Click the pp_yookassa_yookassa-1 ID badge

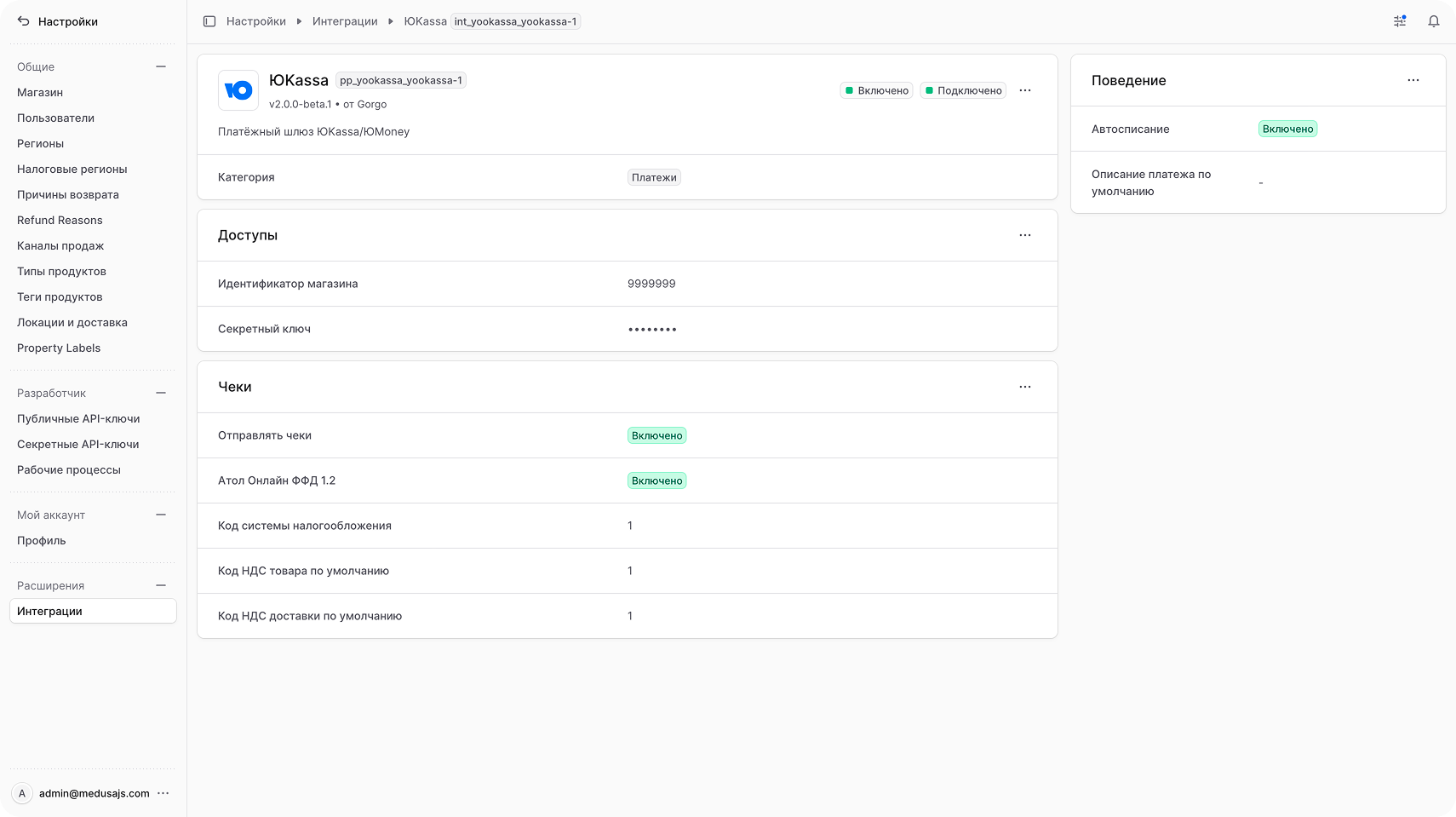click(401, 80)
